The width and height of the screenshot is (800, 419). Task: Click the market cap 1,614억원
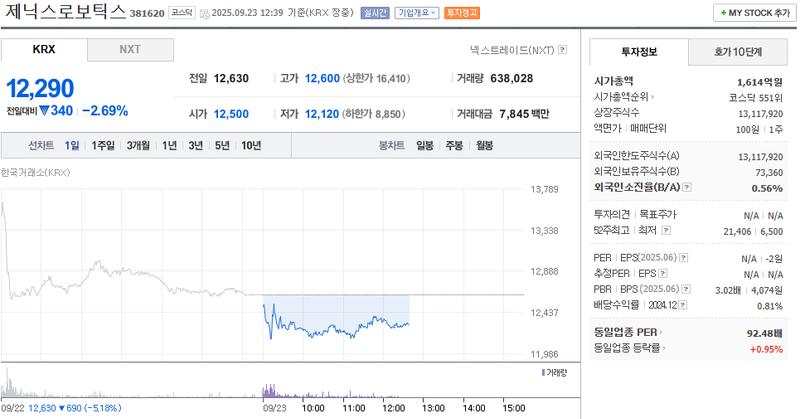point(760,82)
